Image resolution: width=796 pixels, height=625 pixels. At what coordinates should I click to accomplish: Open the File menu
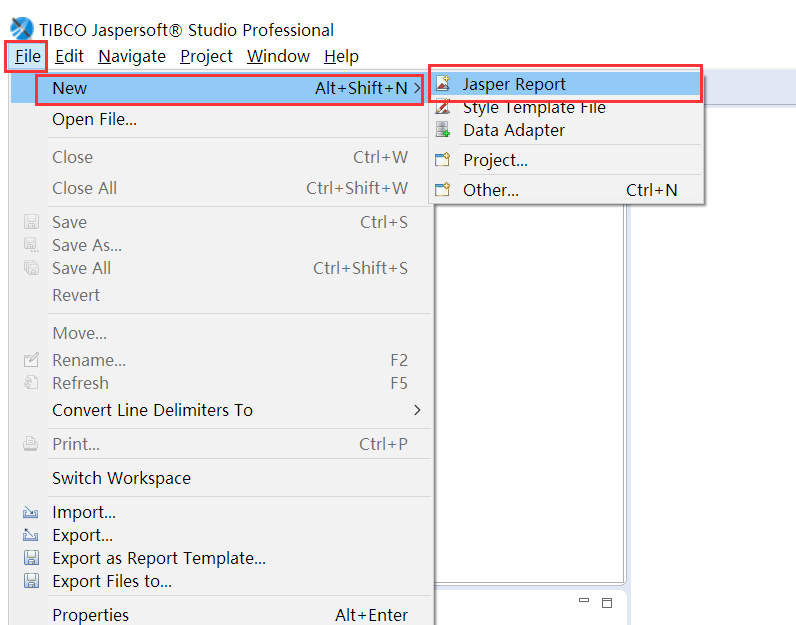pyautogui.click(x=27, y=56)
